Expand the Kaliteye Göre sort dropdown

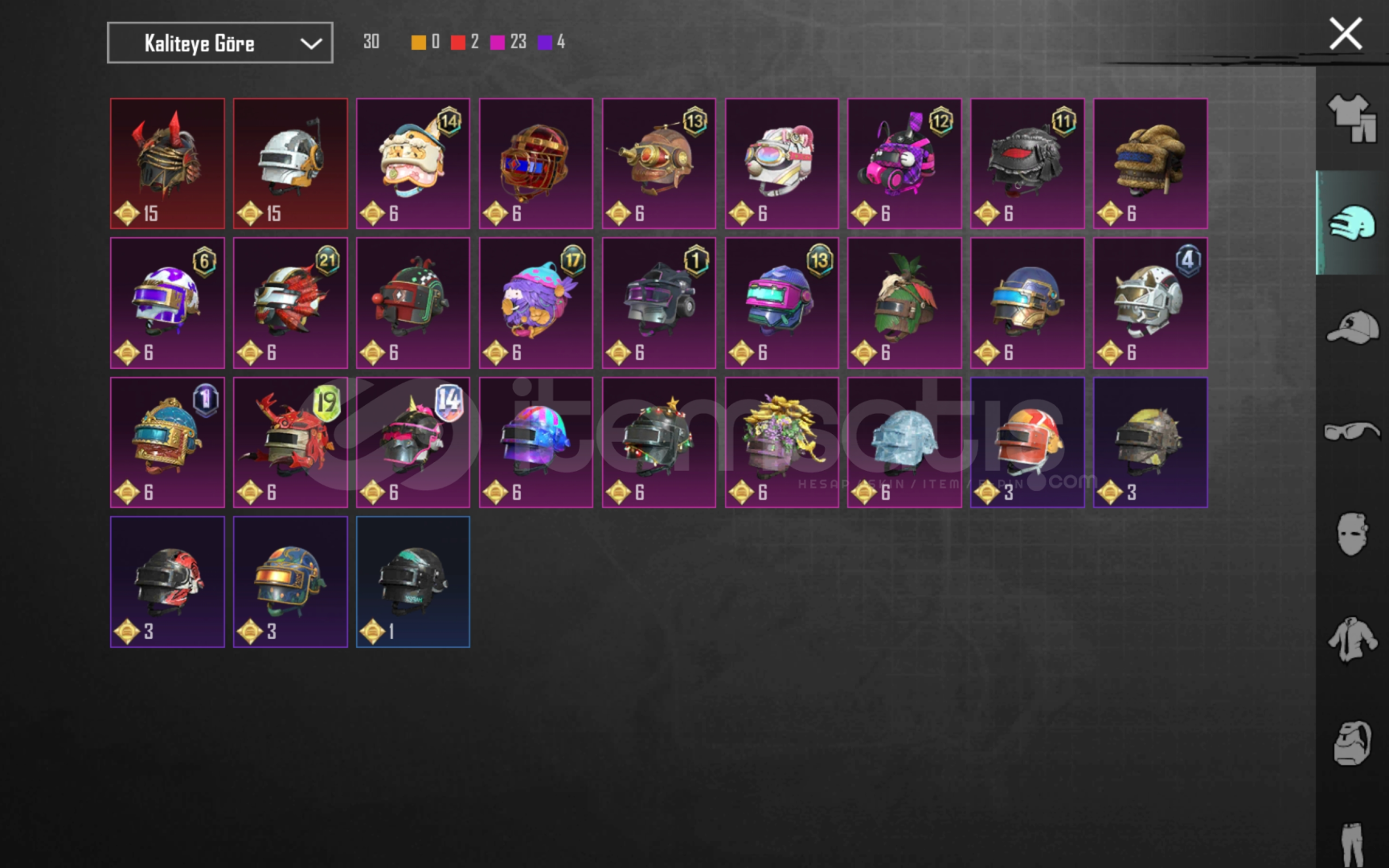(220, 43)
